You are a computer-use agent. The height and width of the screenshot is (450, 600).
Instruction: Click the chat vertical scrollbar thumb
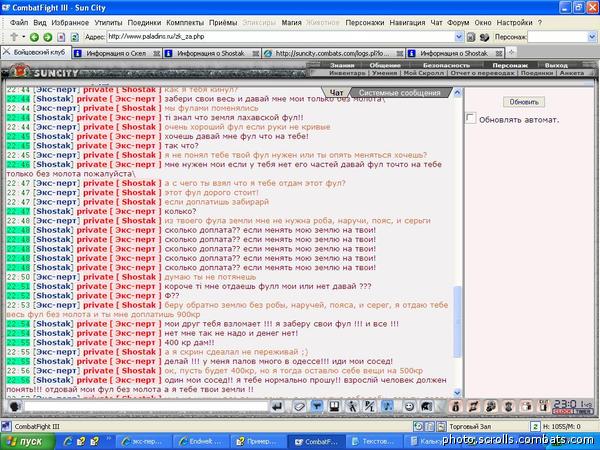tap(457, 321)
